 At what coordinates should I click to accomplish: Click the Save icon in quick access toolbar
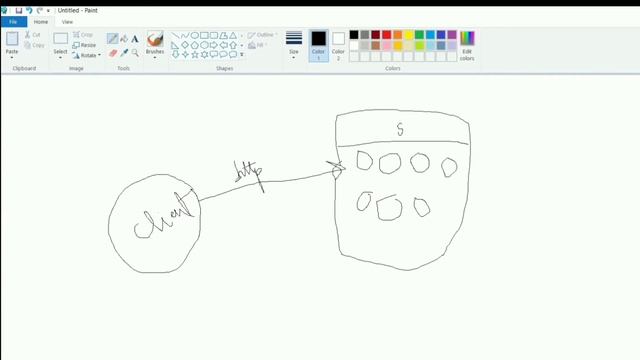[x=19, y=10]
